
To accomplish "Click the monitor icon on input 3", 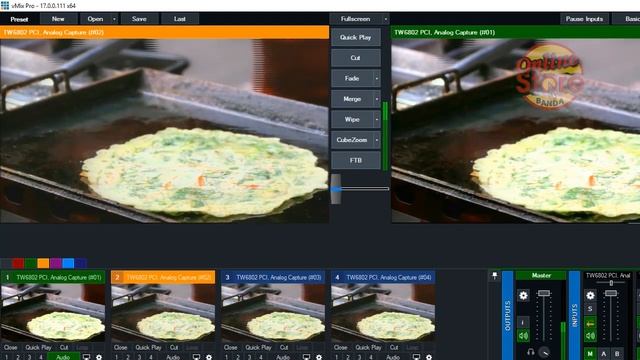I will tap(306, 357).
